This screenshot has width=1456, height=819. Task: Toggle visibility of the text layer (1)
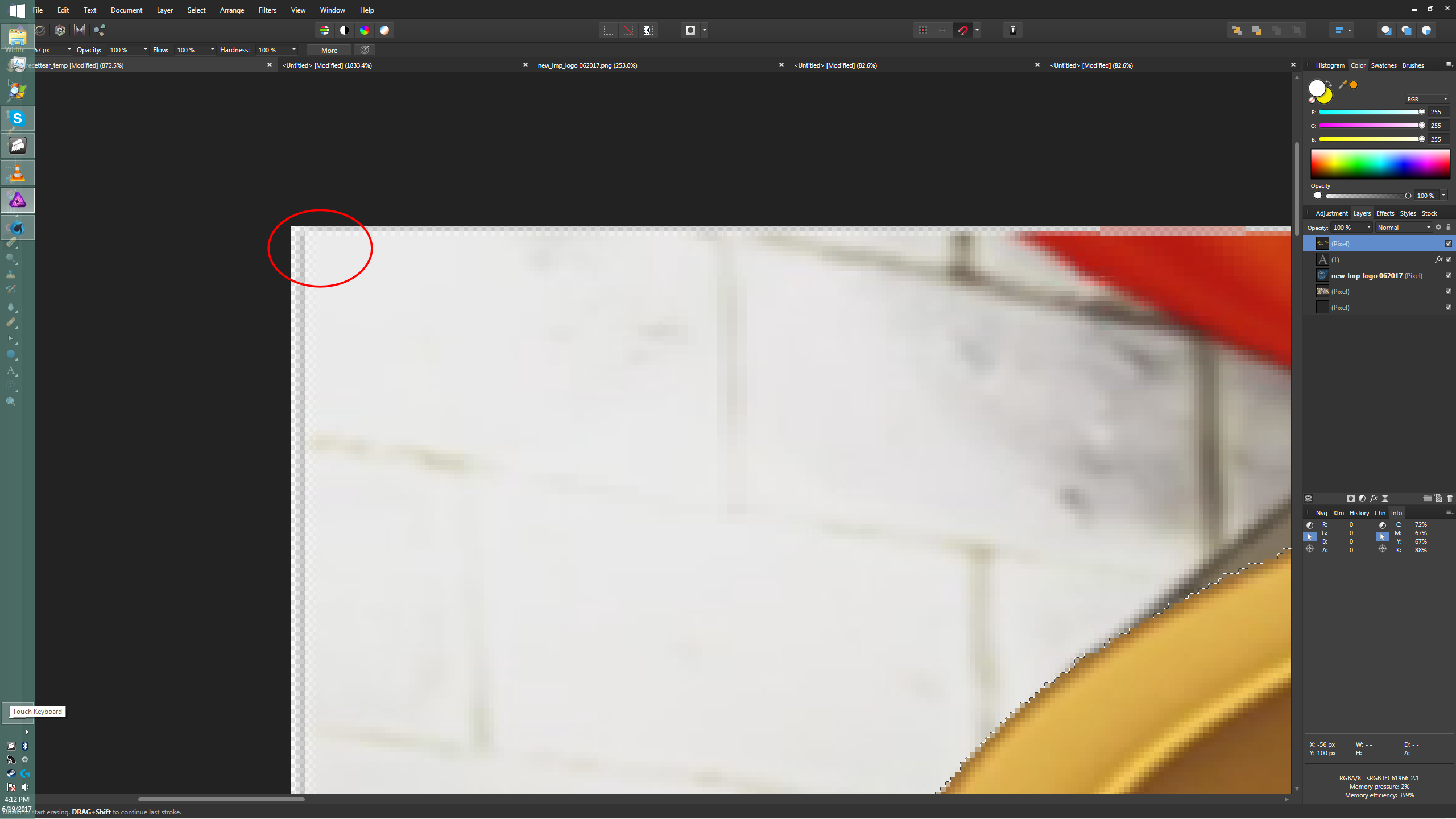click(1449, 259)
